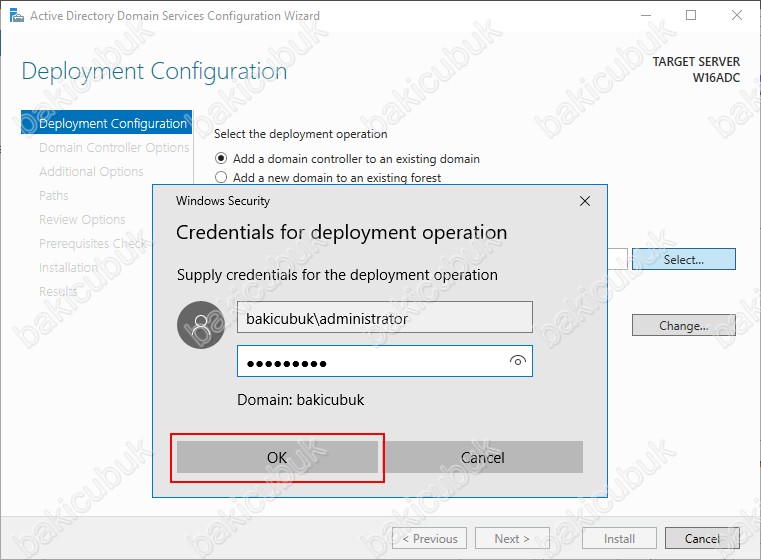Click the Install button

(x=619, y=538)
